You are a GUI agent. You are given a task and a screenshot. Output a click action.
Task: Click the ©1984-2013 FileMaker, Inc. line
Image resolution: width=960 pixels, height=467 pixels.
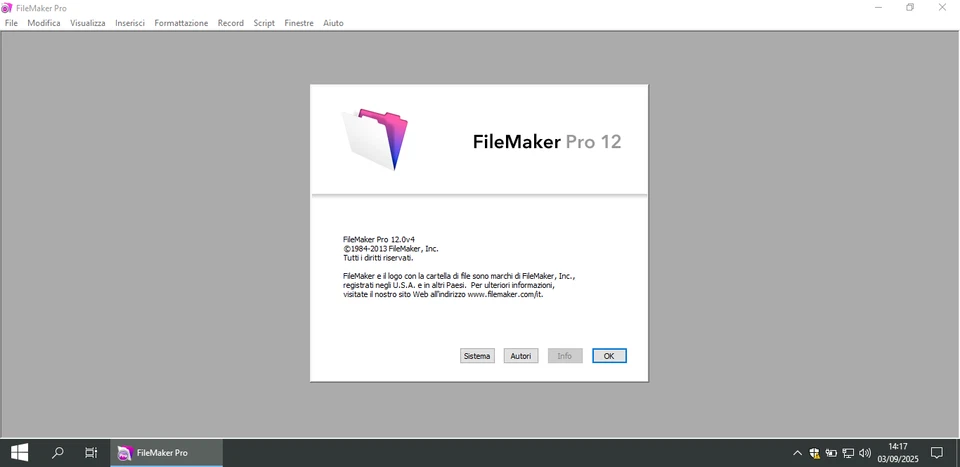391,248
